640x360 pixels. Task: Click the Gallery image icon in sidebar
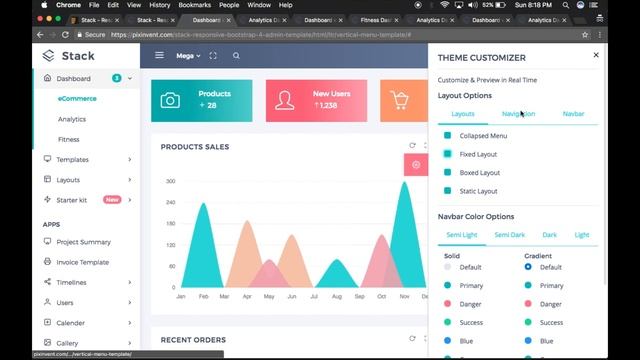47,342
